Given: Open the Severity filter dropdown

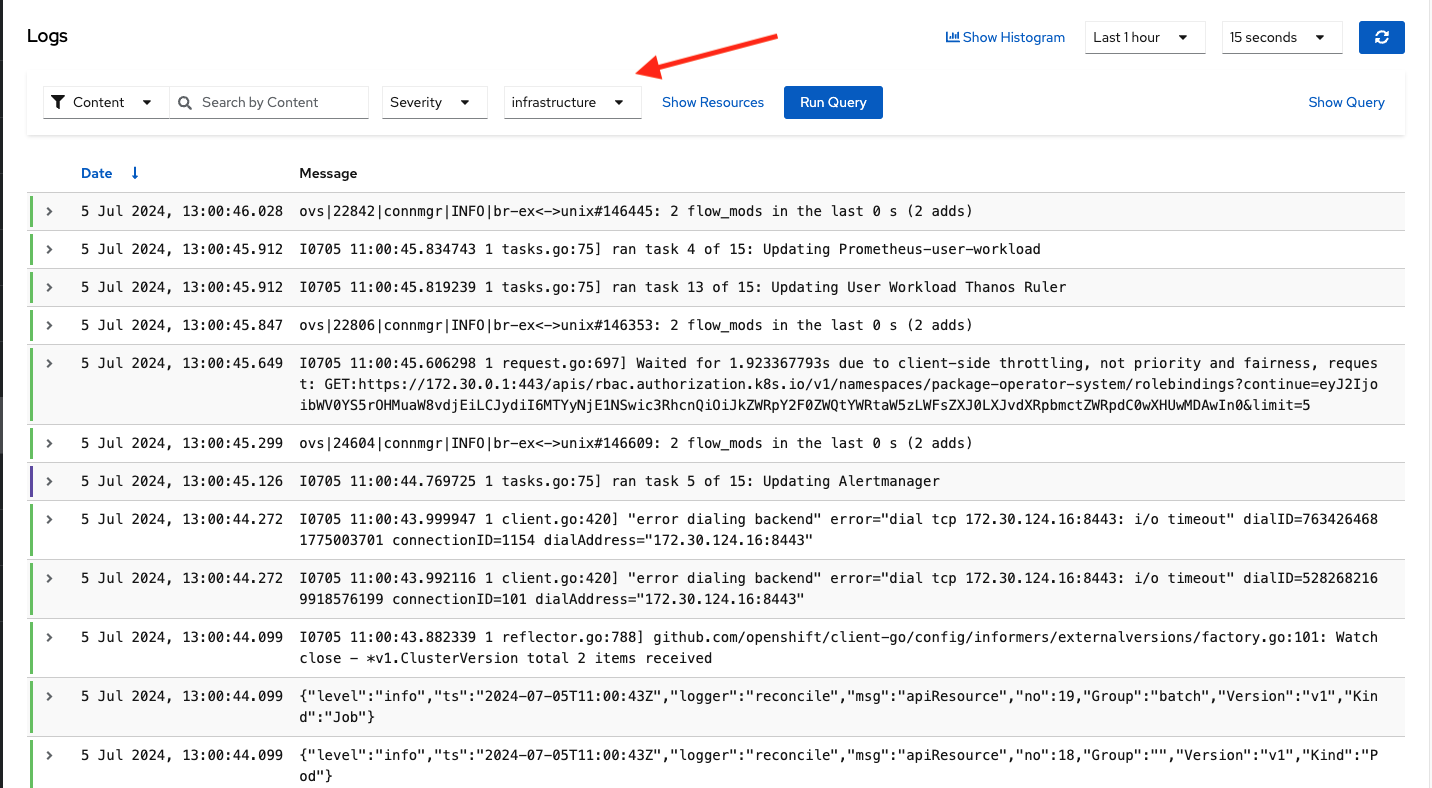Looking at the screenshot, I should pyautogui.click(x=434, y=102).
